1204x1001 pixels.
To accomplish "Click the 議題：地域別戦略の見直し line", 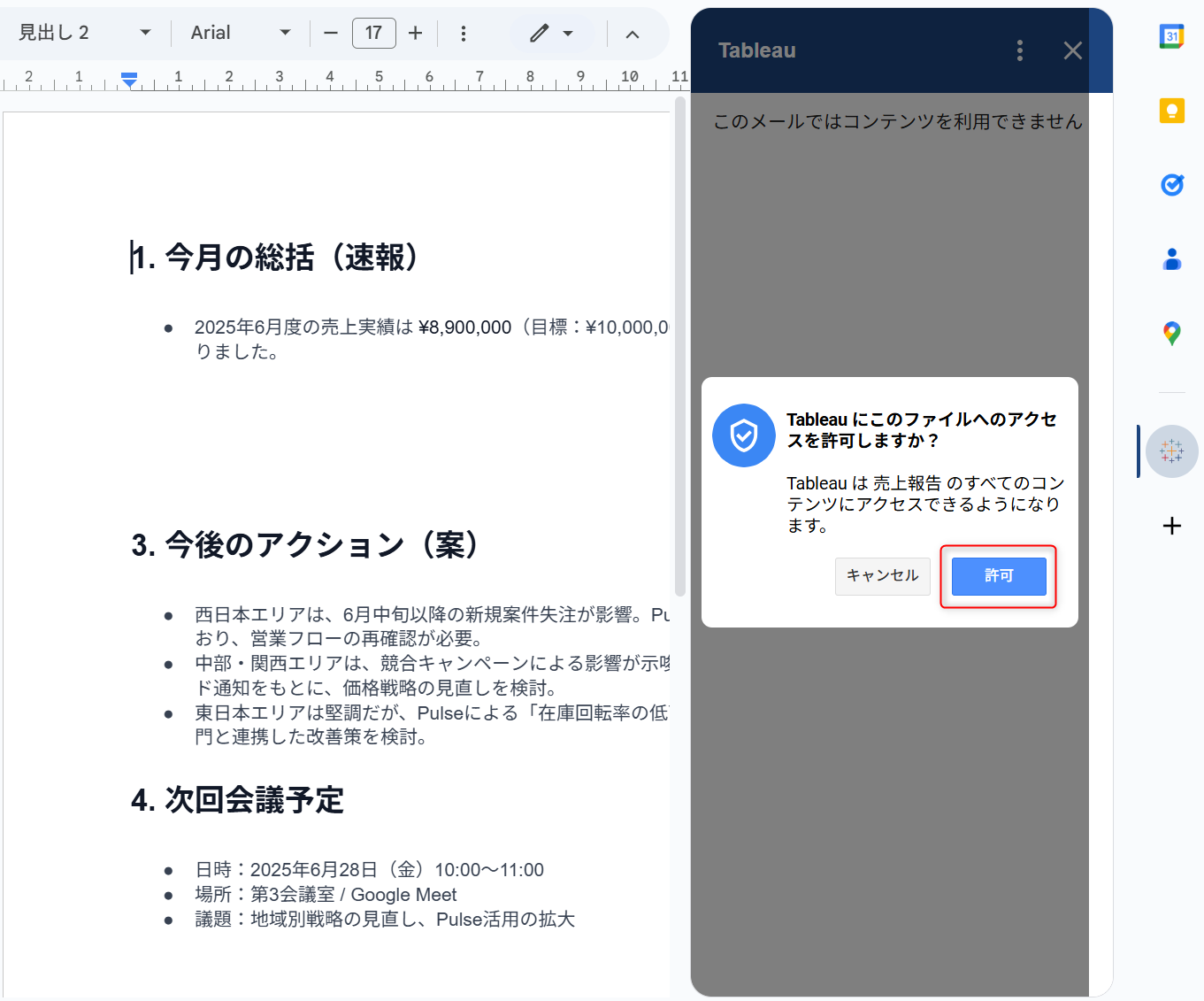I will (385, 920).
